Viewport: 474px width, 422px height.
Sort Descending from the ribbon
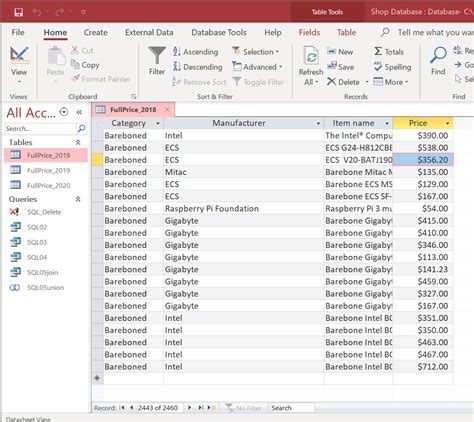click(197, 67)
